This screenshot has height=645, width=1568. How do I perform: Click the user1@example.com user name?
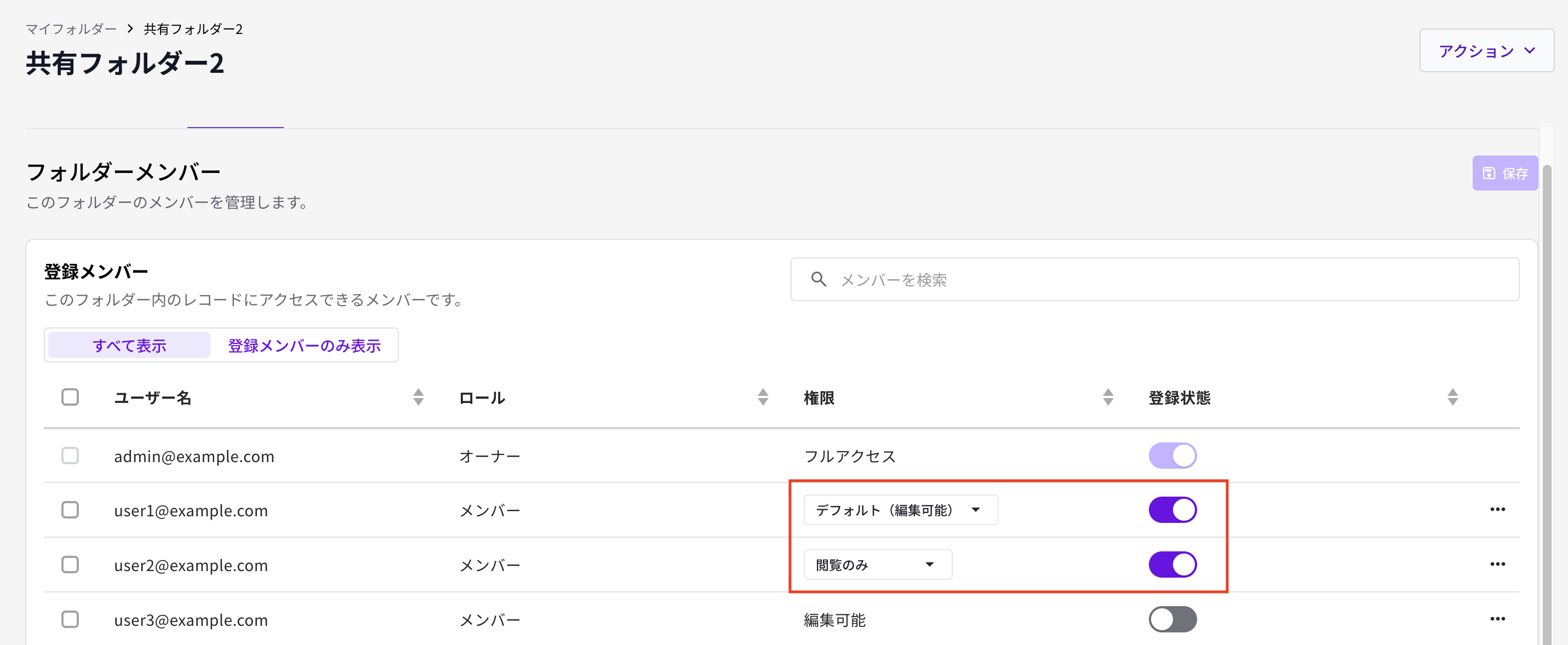click(x=191, y=510)
